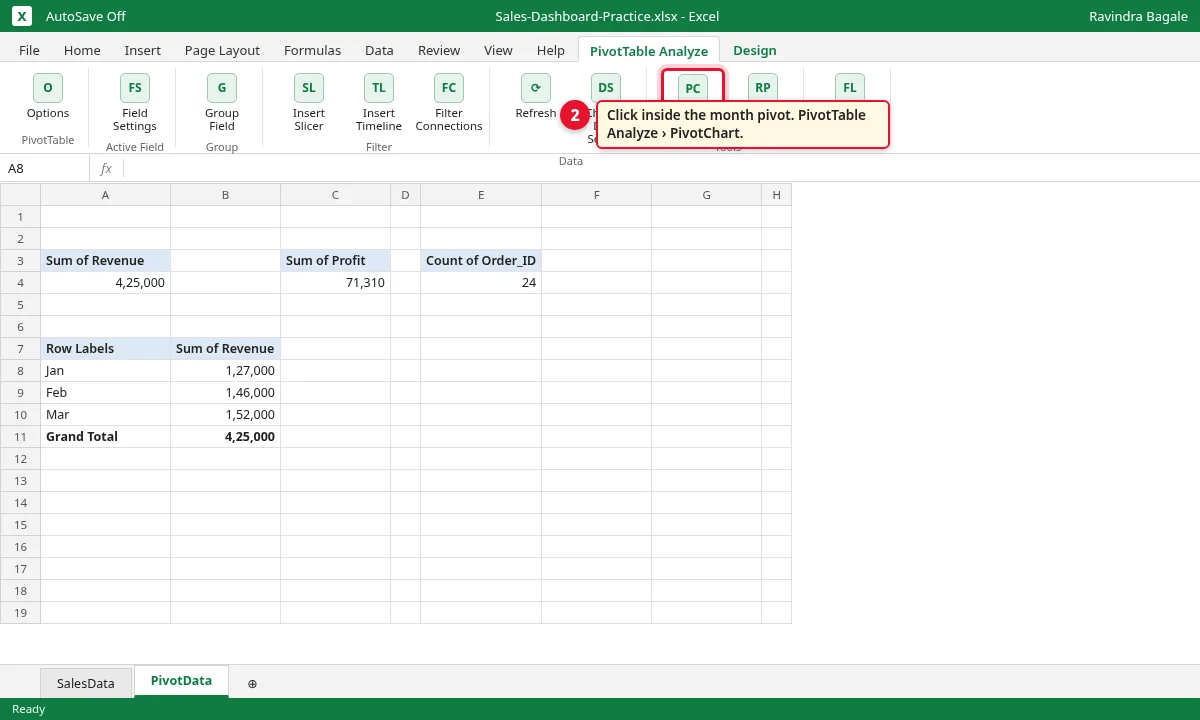This screenshot has height=720, width=1200.
Task: Select the PivotTable Analyze tab
Action: (649, 51)
